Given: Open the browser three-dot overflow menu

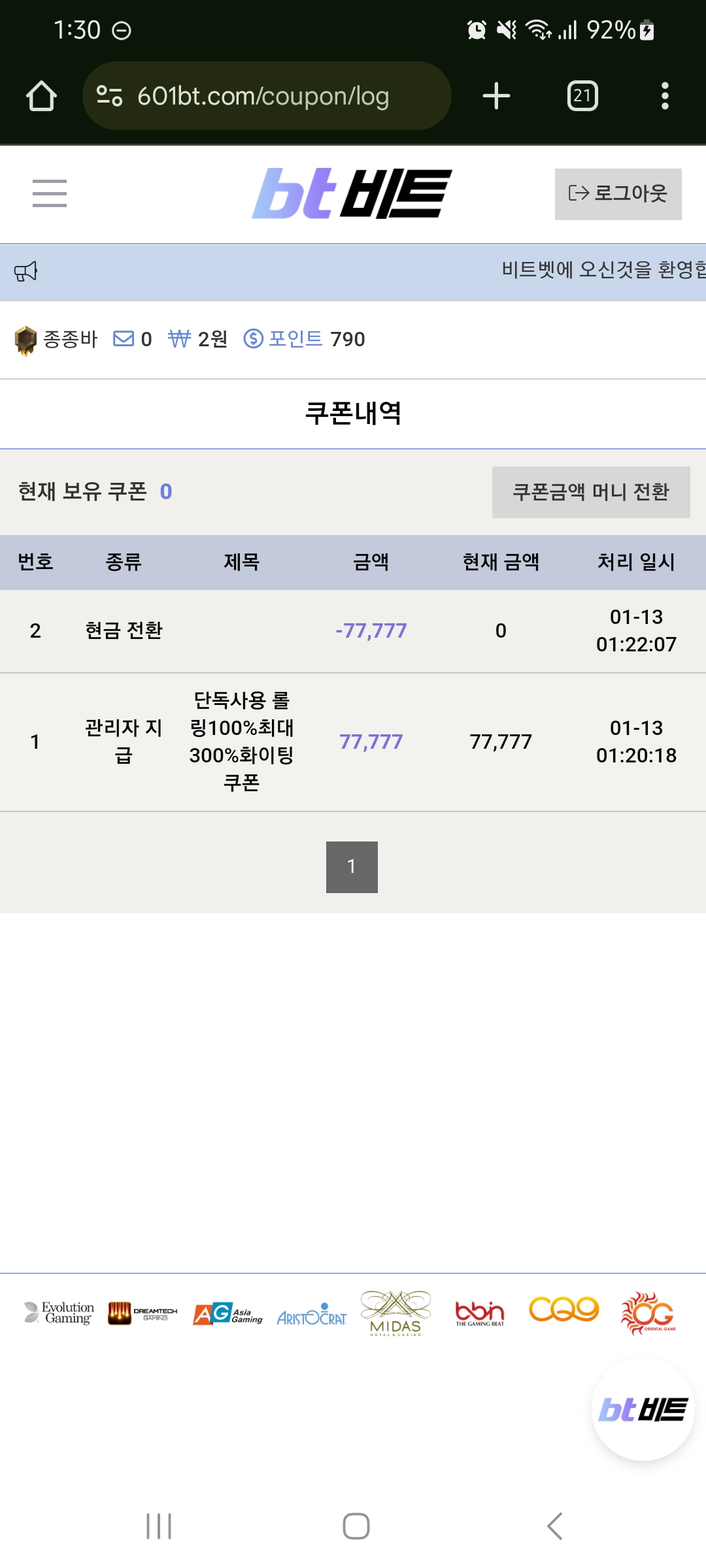Looking at the screenshot, I should [x=665, y=96].
